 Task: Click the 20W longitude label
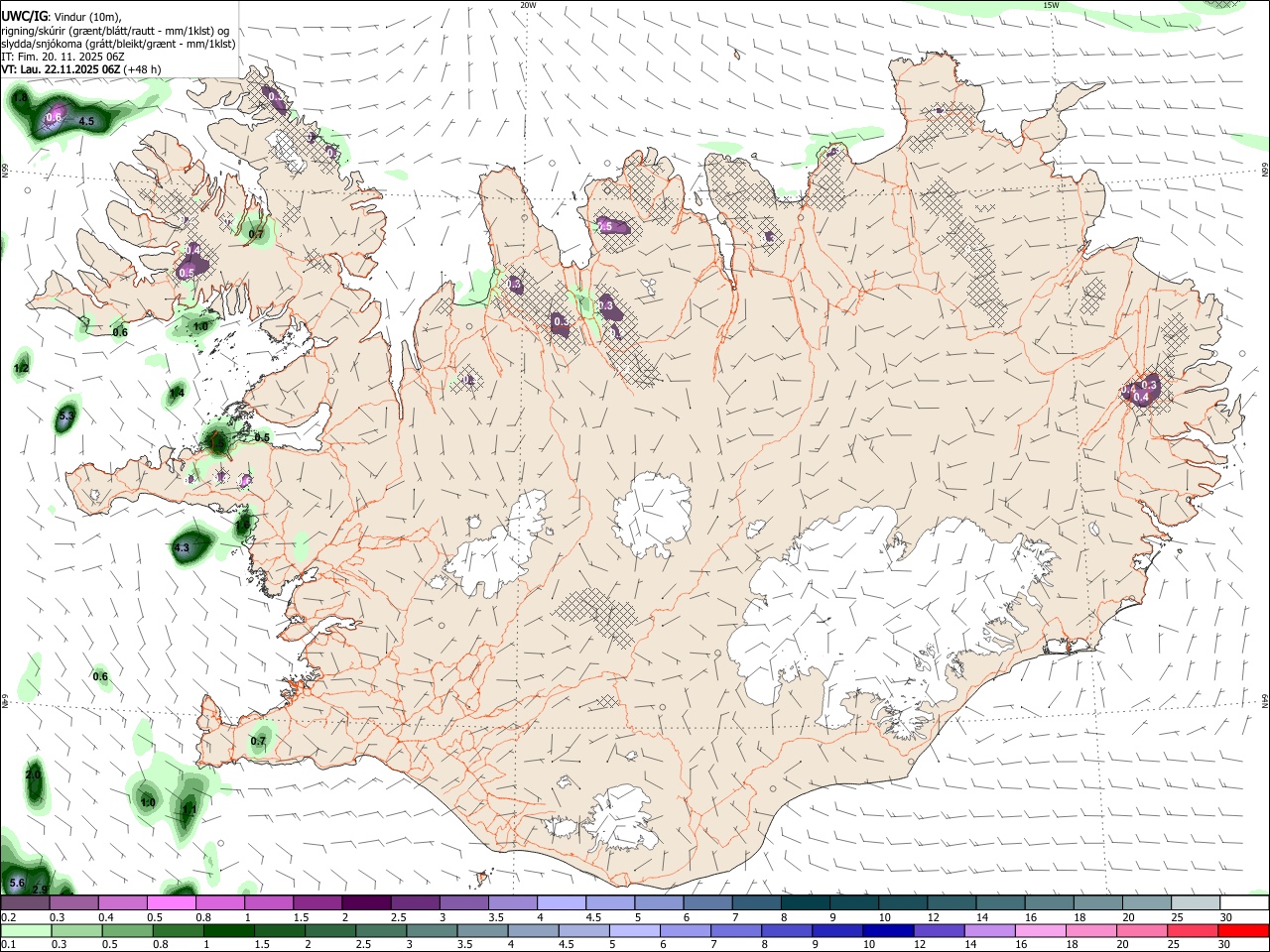click(x=528, y=5)
